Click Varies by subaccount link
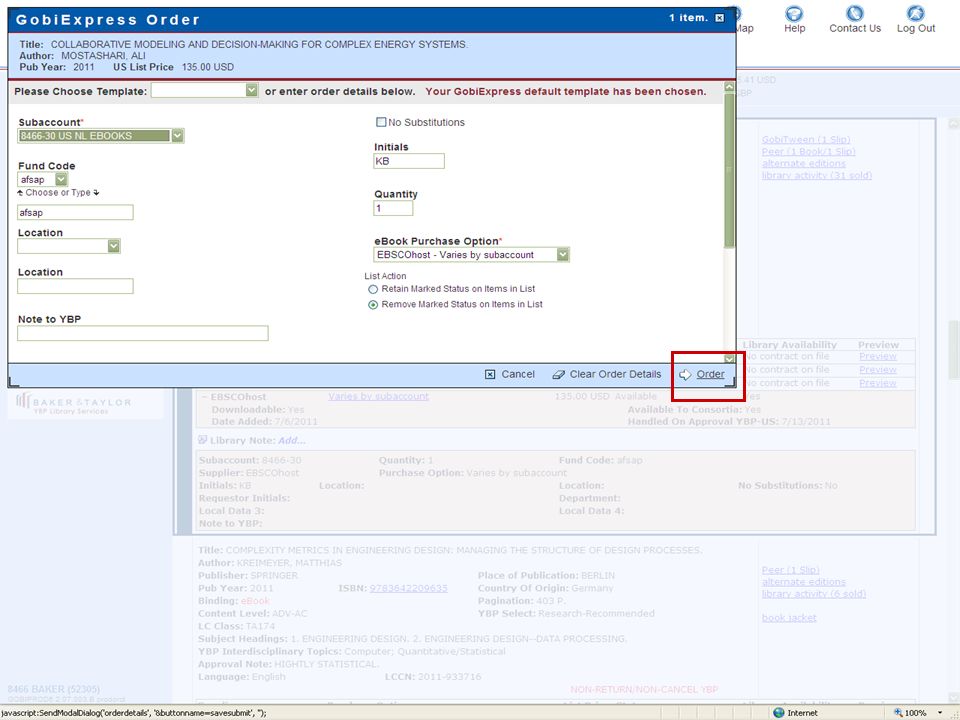The height and width of the screenshot is (720, 960). coord(378,396)
